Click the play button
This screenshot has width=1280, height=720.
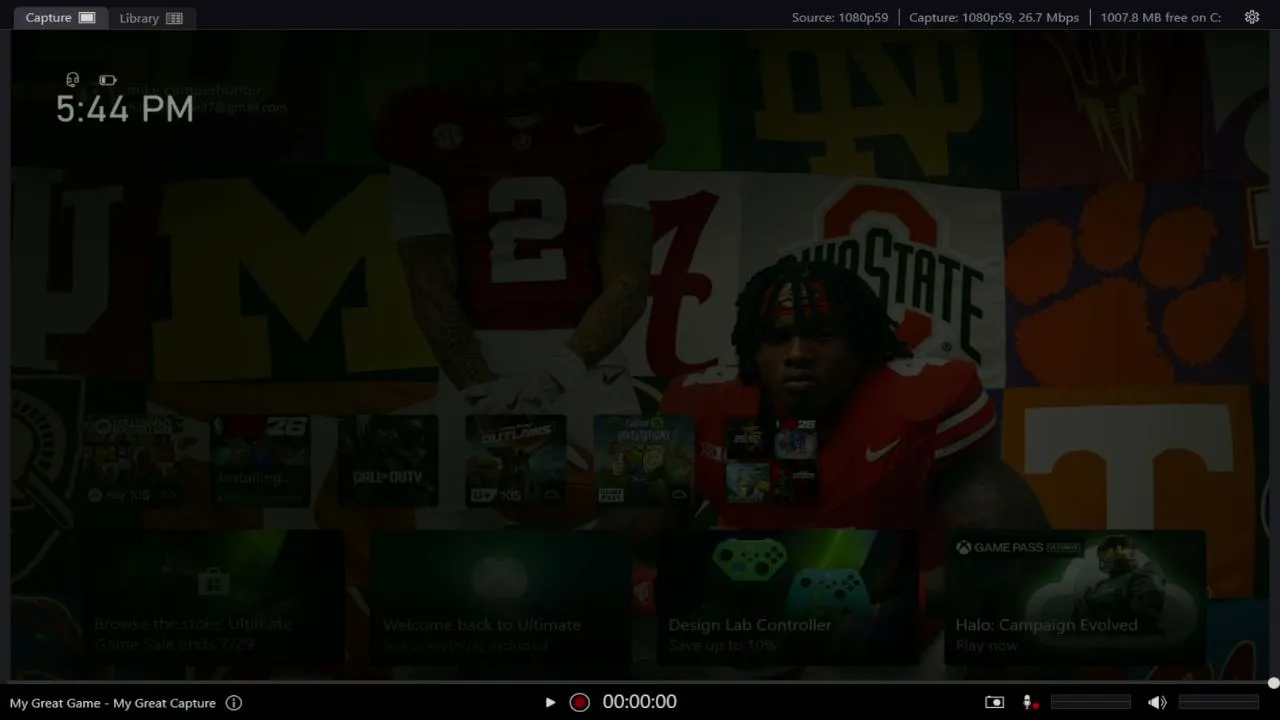(x=550, y=703)
